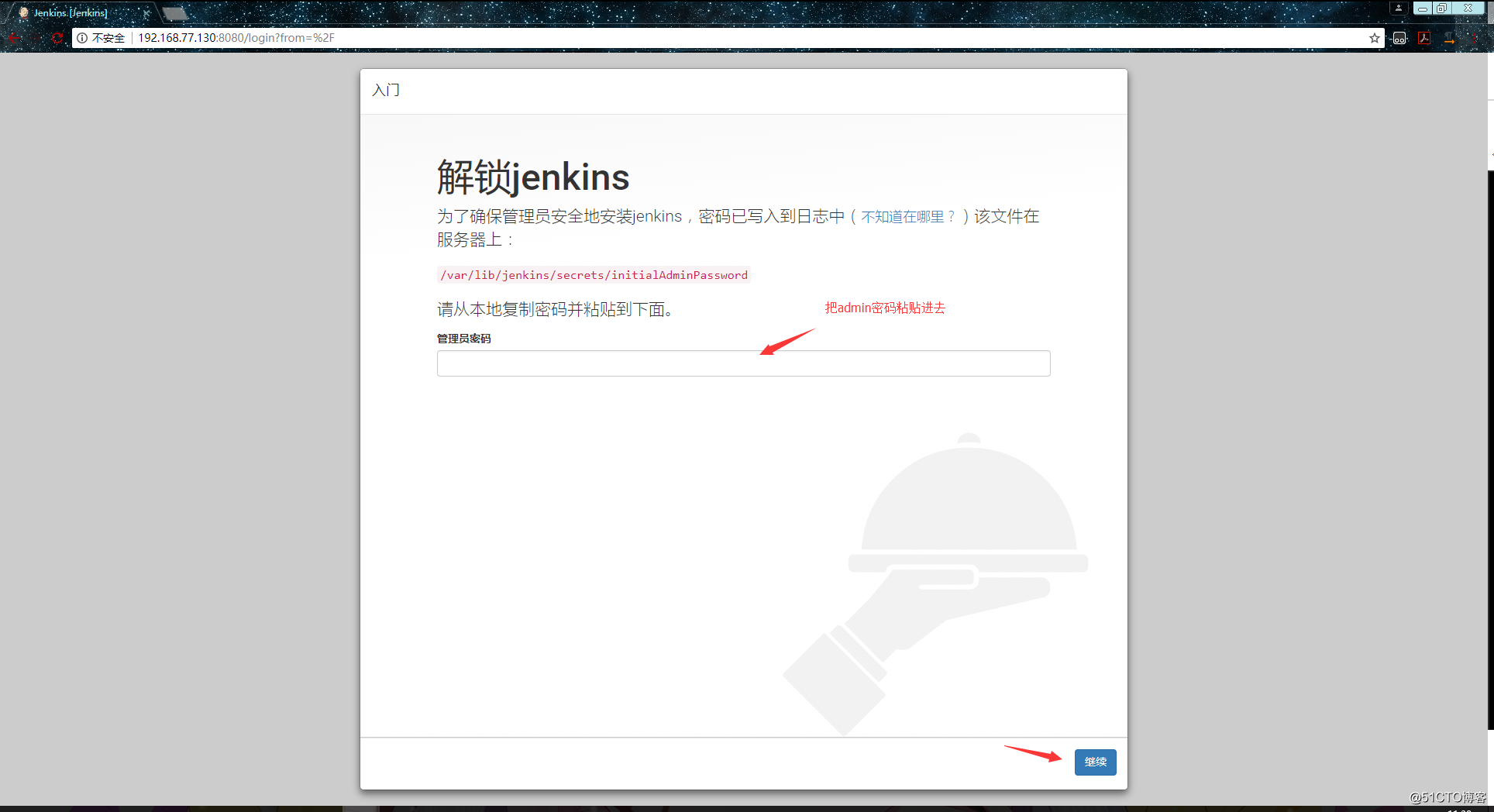The image size is (1494, 812).
Task: Click the 入门 dialog title
Action: [x=386, y=90]
